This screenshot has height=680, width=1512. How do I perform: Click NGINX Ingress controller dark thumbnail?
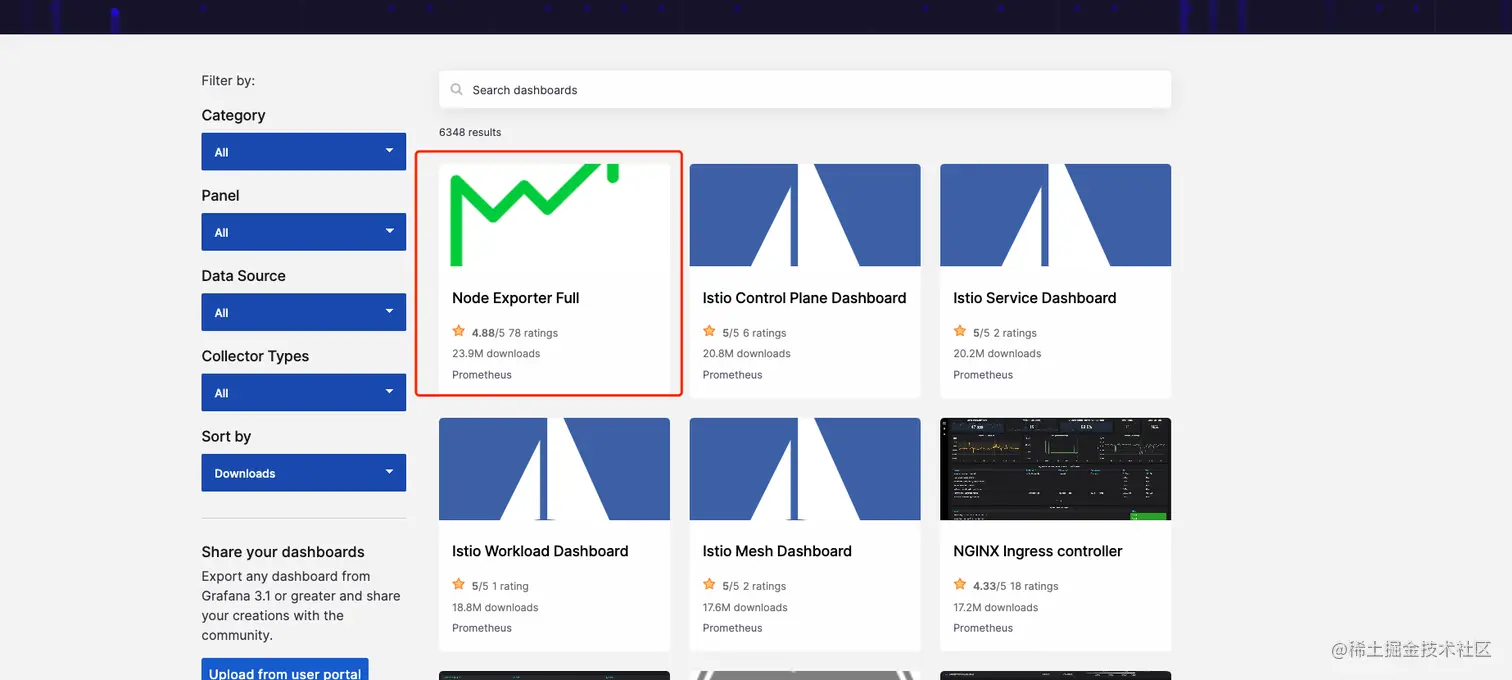(1056, 469)
